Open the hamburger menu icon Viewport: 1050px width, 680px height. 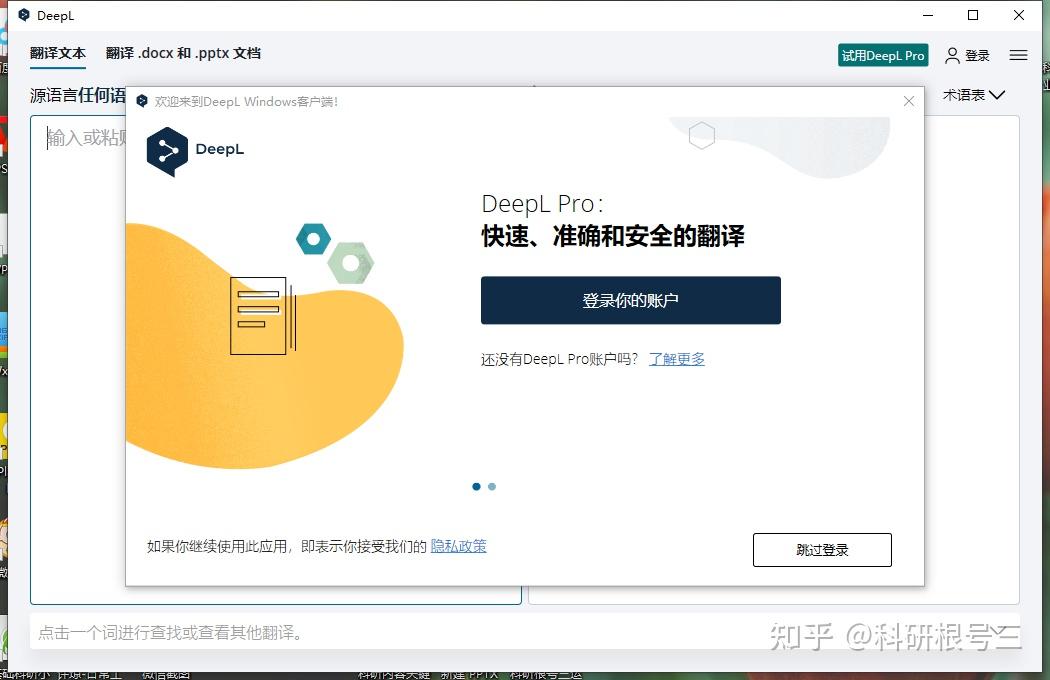pos(1018,55)
